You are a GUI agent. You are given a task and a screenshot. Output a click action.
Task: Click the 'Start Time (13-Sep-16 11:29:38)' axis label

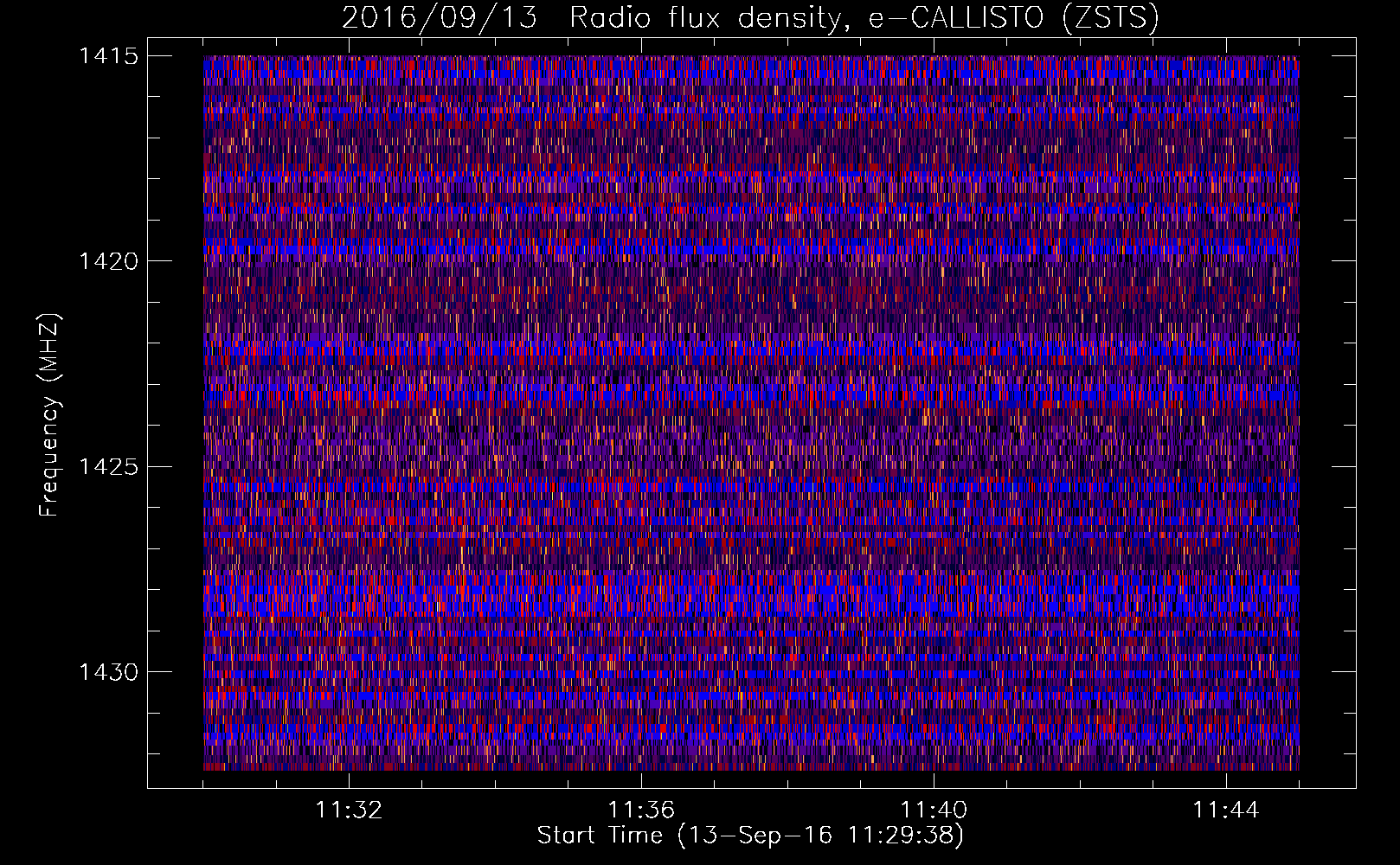750,836
